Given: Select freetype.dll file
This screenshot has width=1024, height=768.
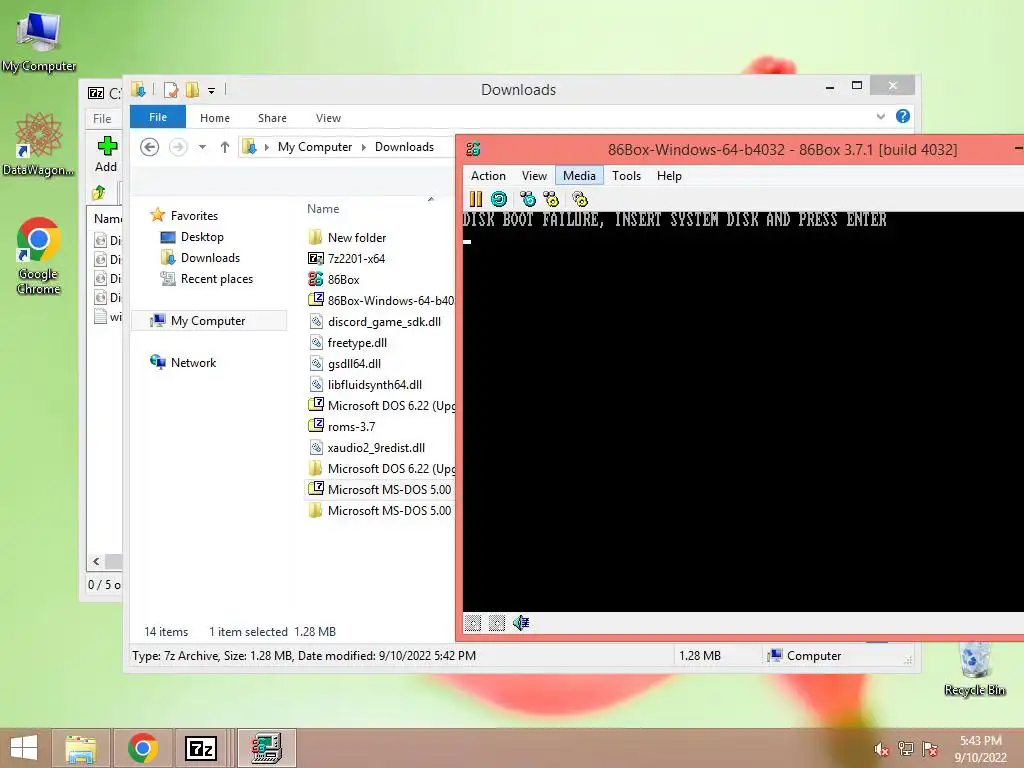Looking at the screenshot, I should coord(357,342).
